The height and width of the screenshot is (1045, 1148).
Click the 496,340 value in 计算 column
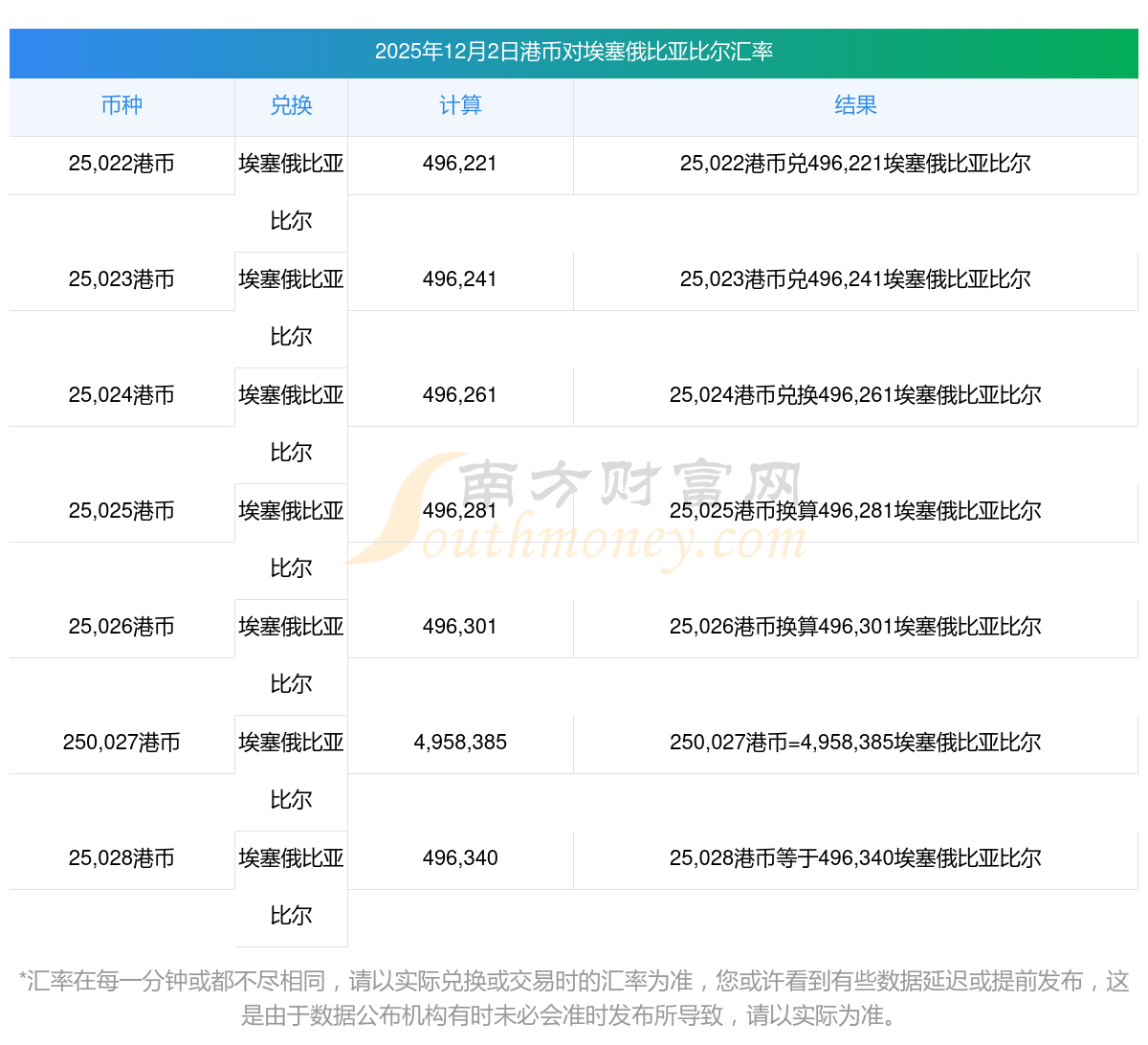(460, 859)
